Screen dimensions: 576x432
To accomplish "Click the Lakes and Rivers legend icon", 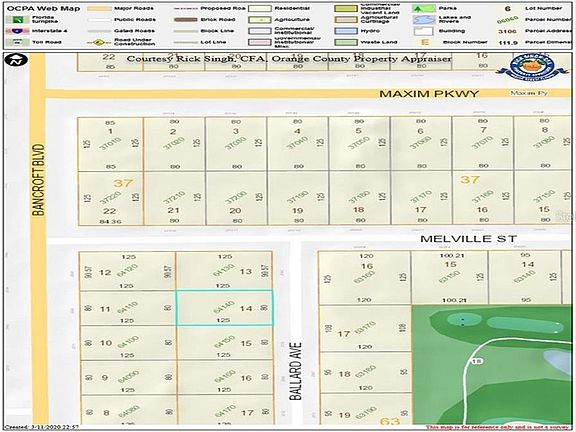I will [x=424, y=19].
